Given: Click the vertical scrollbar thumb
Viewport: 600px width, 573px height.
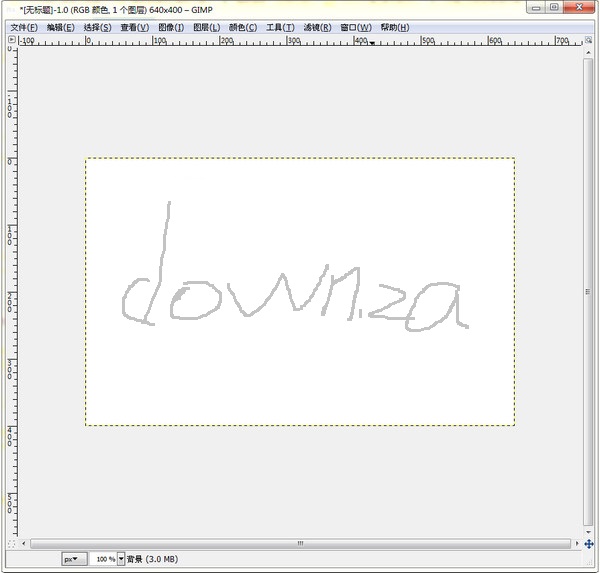Looking at the screenshot, I should 588,292.
